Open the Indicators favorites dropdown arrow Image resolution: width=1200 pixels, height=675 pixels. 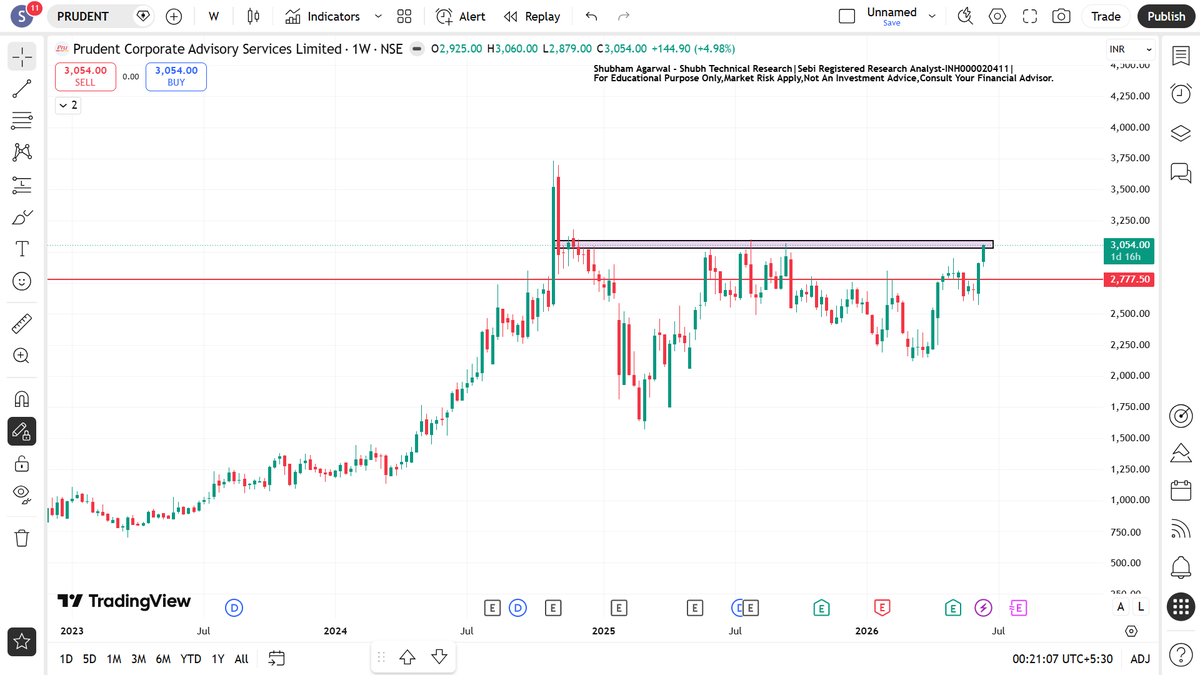[x=378, y=16]
